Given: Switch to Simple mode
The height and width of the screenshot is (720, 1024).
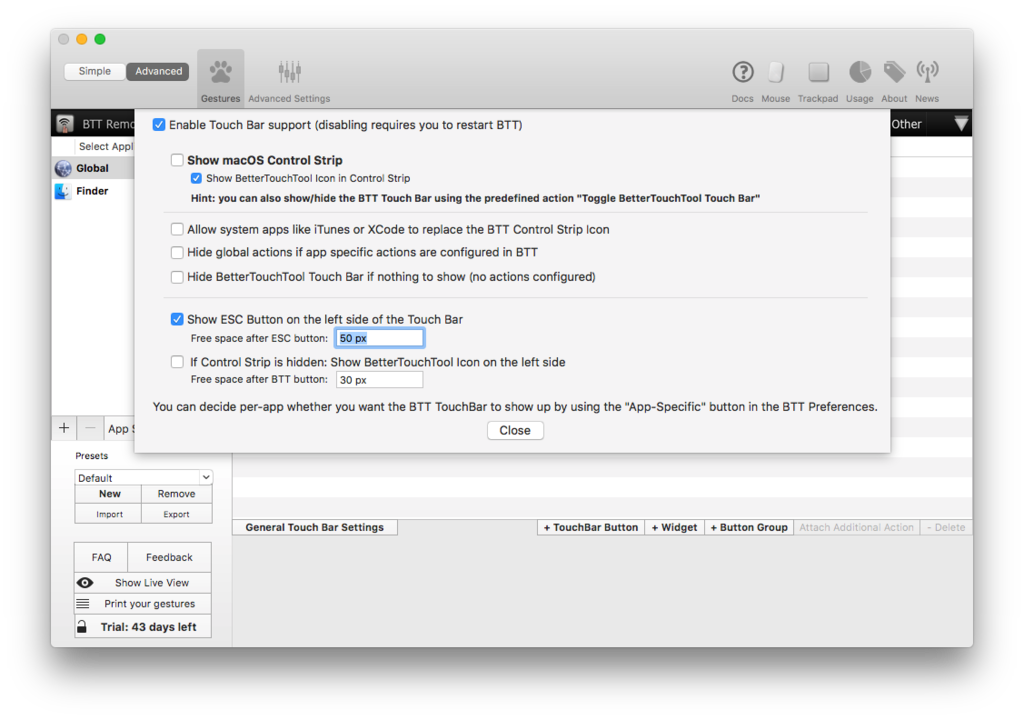Looking at the screenshot, I should pyautogui.click(x=95, y=71).
